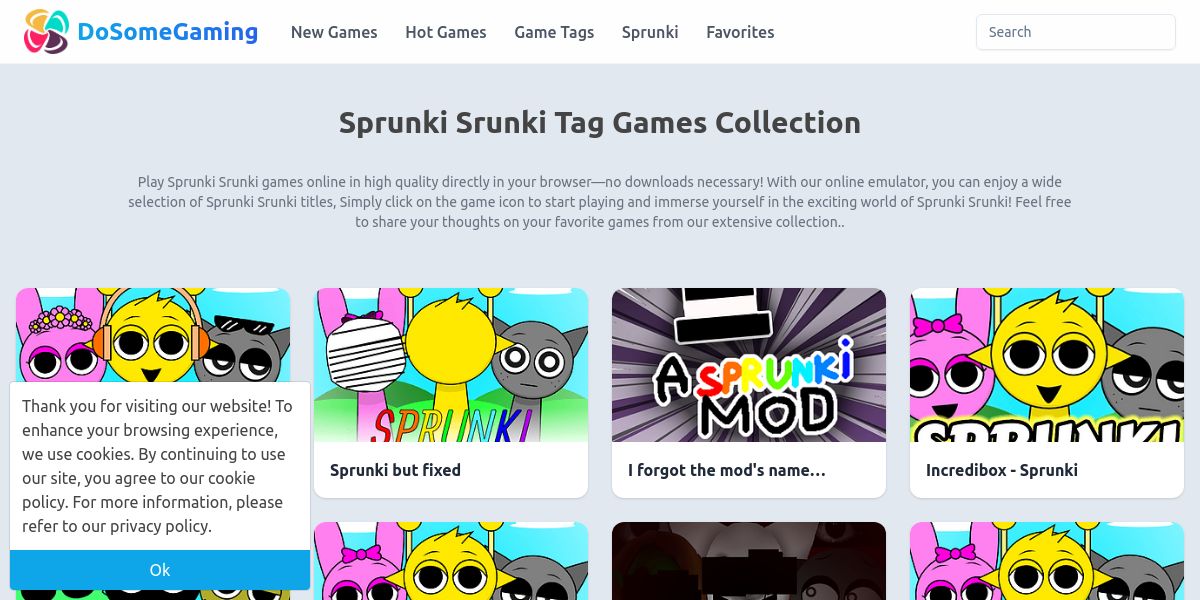This screenshot has width=1200, height=600.
Task: Open the Sprunki but fixed thumbnail
Action: click(451, 365)
